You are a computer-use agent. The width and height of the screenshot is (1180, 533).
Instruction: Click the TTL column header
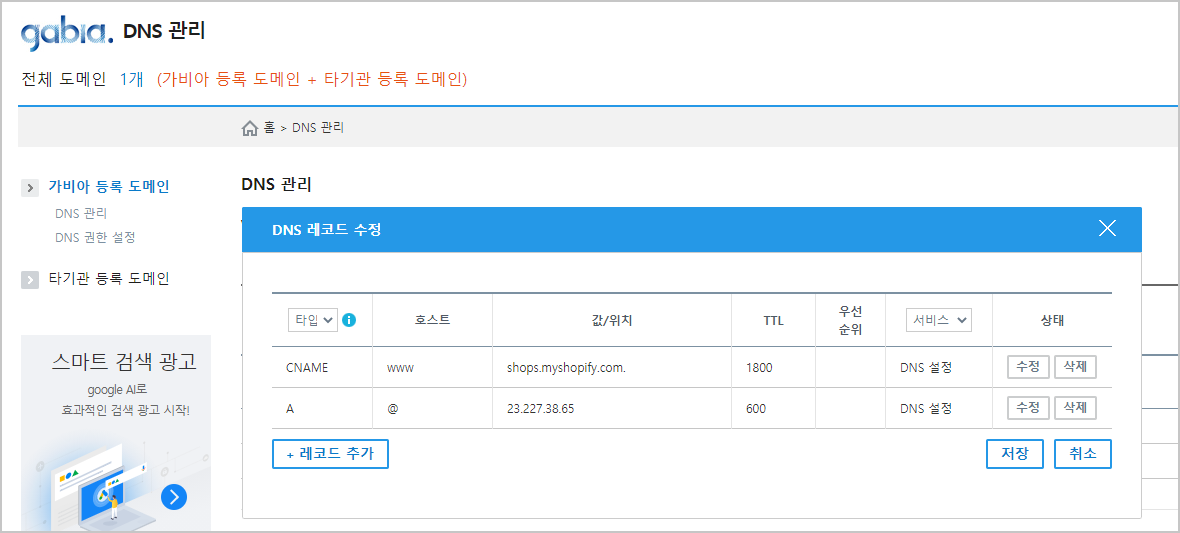click(x=773, y=320)
